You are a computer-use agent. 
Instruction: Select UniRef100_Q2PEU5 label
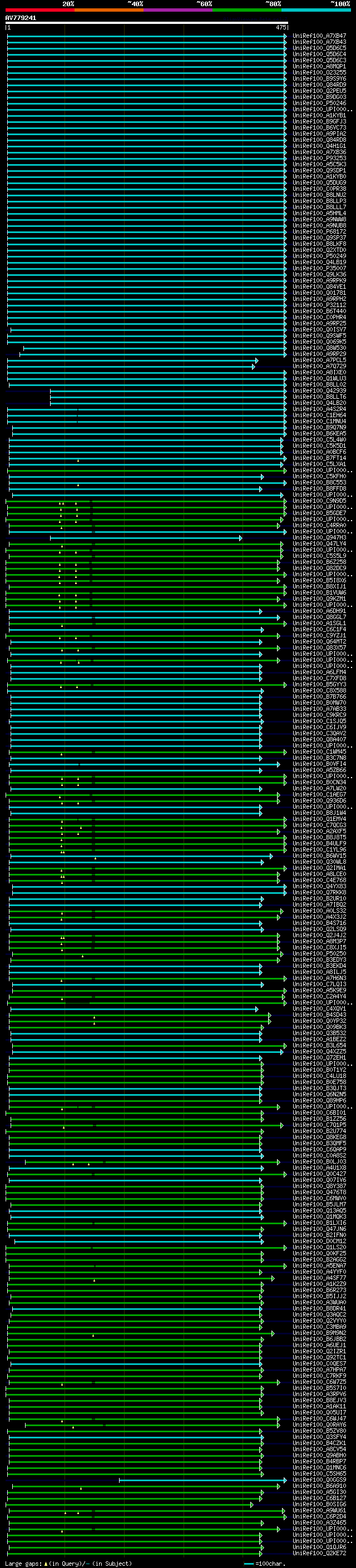[x=319, y=91]
